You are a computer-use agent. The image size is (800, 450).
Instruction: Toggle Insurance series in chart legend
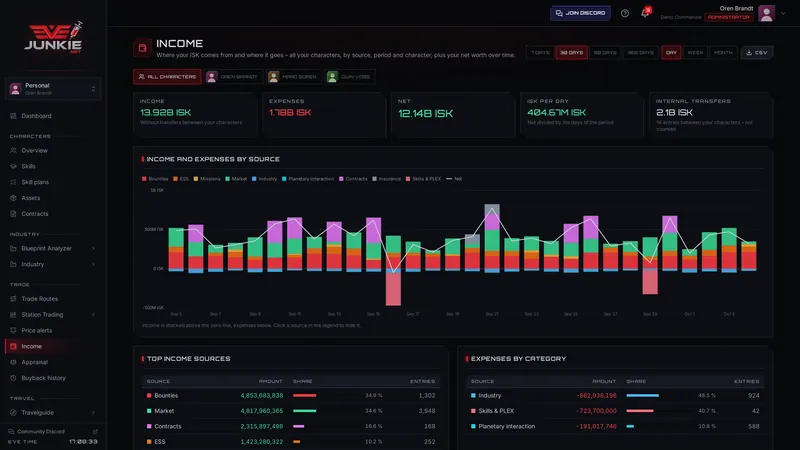386,179
